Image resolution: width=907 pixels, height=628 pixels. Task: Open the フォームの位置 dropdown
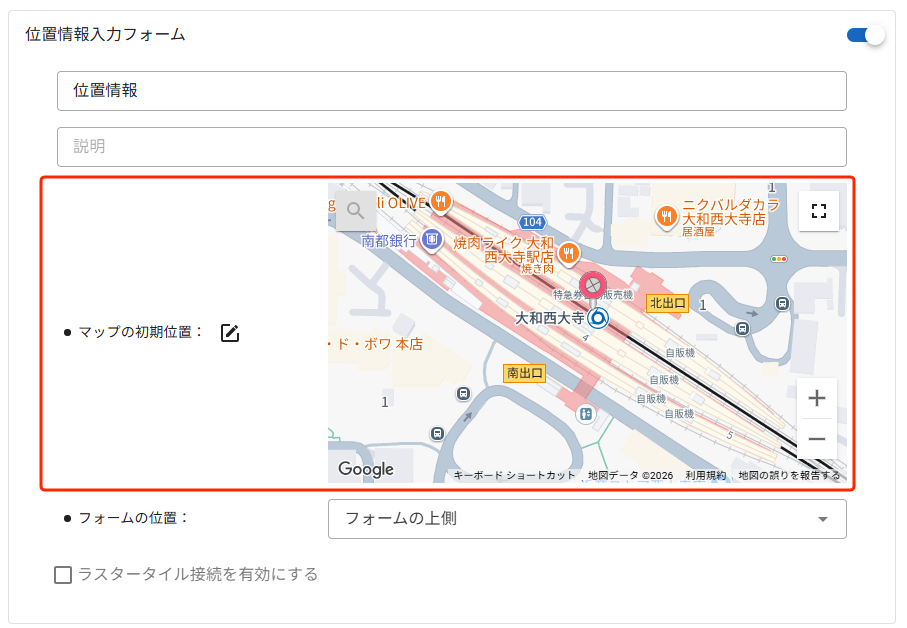tap(587, 519)
